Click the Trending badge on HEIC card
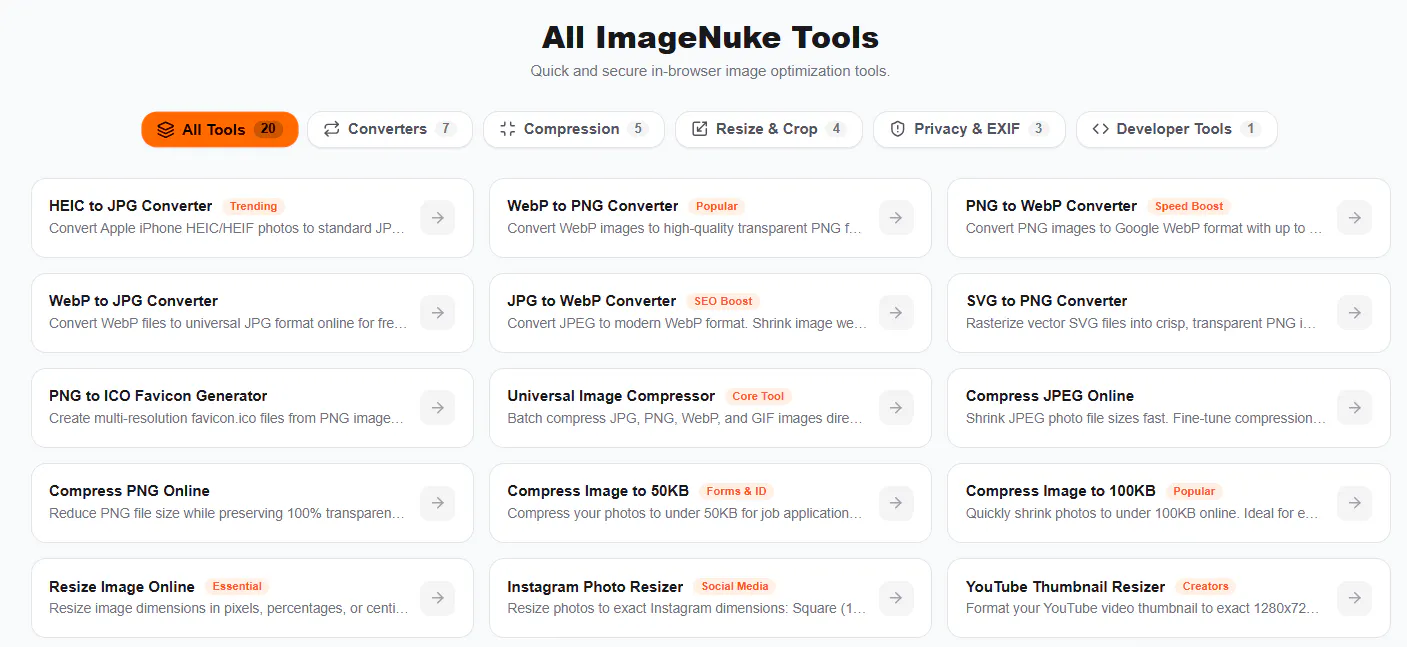 click(x=253, y=206)
